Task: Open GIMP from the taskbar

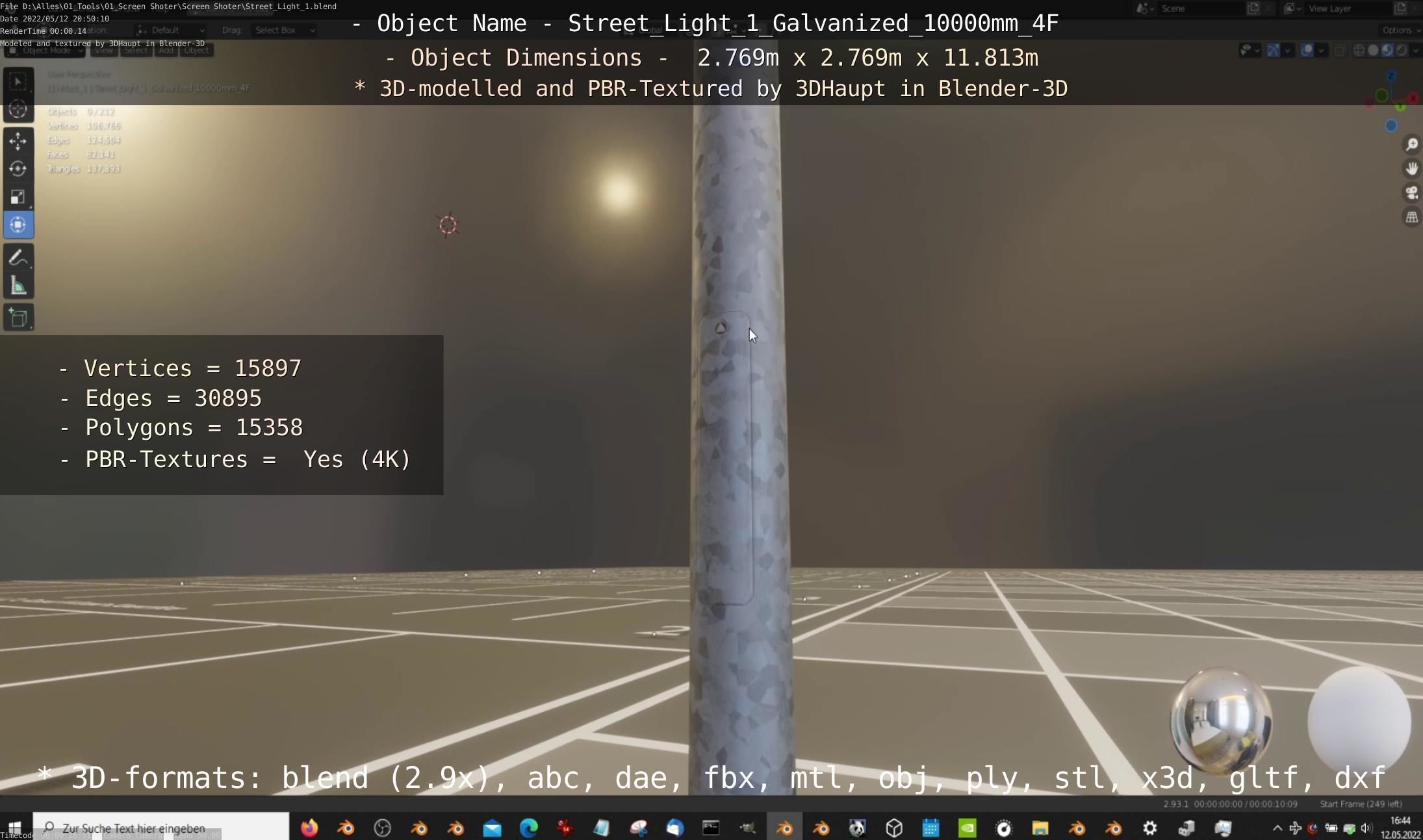Action: 748,828
